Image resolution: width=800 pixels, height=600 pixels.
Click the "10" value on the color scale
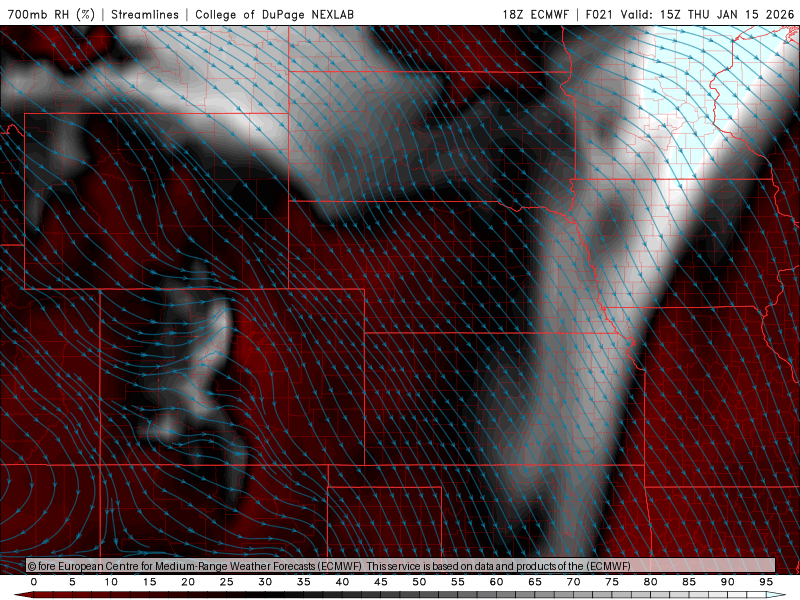[x=111, y=582]
